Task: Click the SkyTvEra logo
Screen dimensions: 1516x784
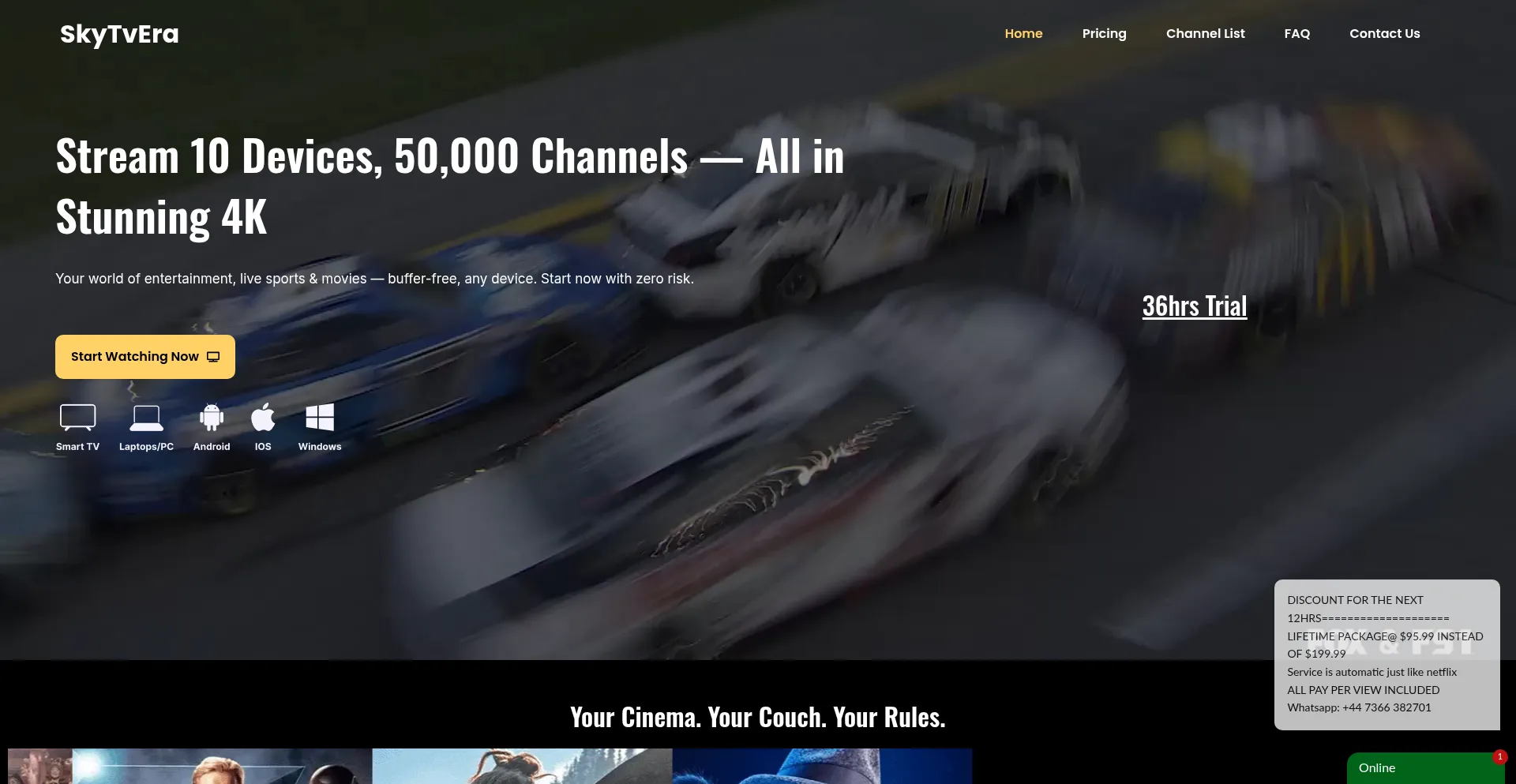Action: click(x=119, y=34)
